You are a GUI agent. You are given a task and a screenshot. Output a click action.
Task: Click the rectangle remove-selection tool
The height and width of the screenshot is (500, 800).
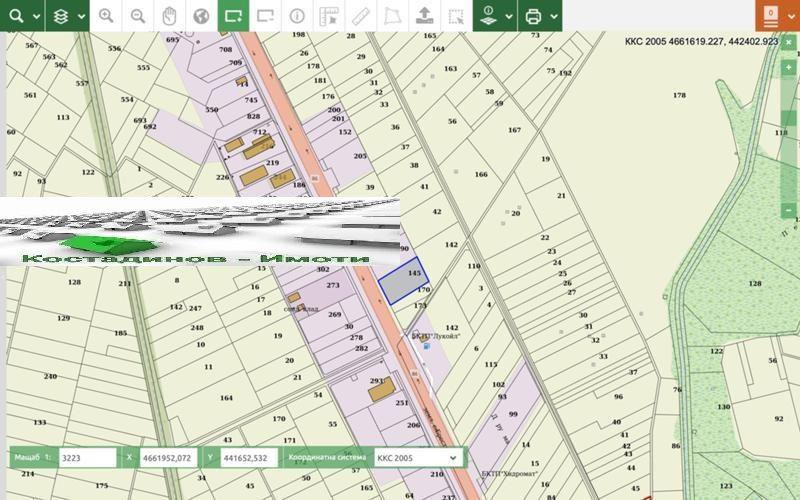coord(265,16)
